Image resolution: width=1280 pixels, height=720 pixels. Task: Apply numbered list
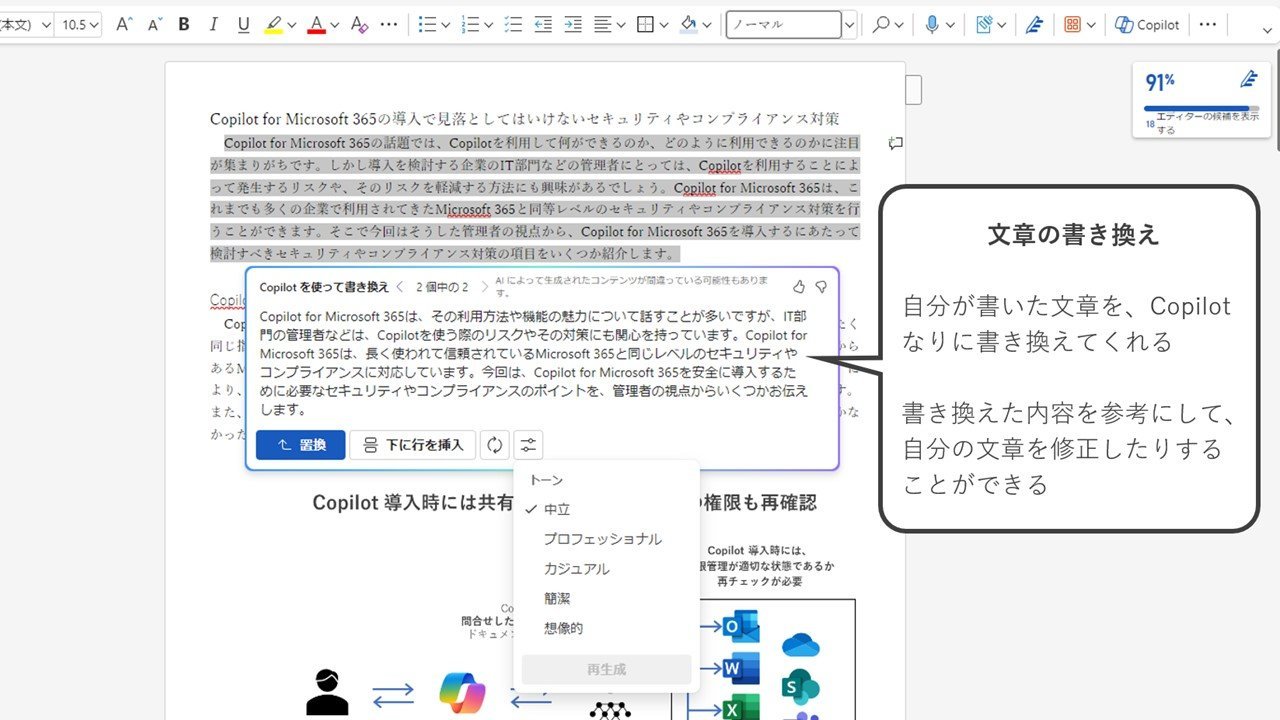pyautogui.click(x=471, y=24)
